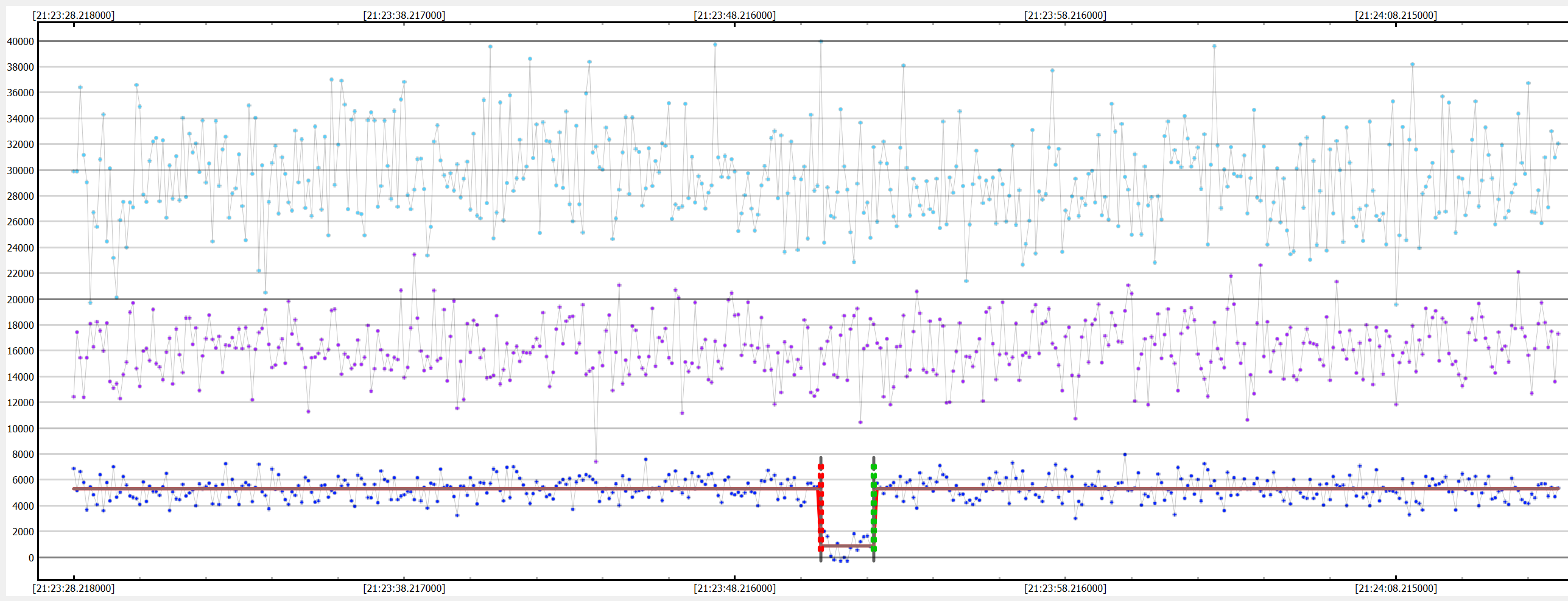
Task: Click the 20000 y-axis label
Action: pos(20,300)
